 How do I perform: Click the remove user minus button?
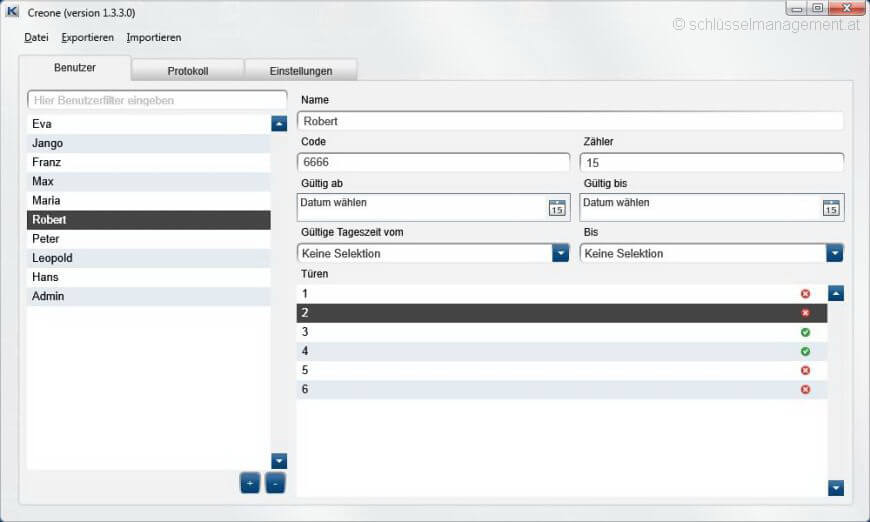tap(275, 484)
